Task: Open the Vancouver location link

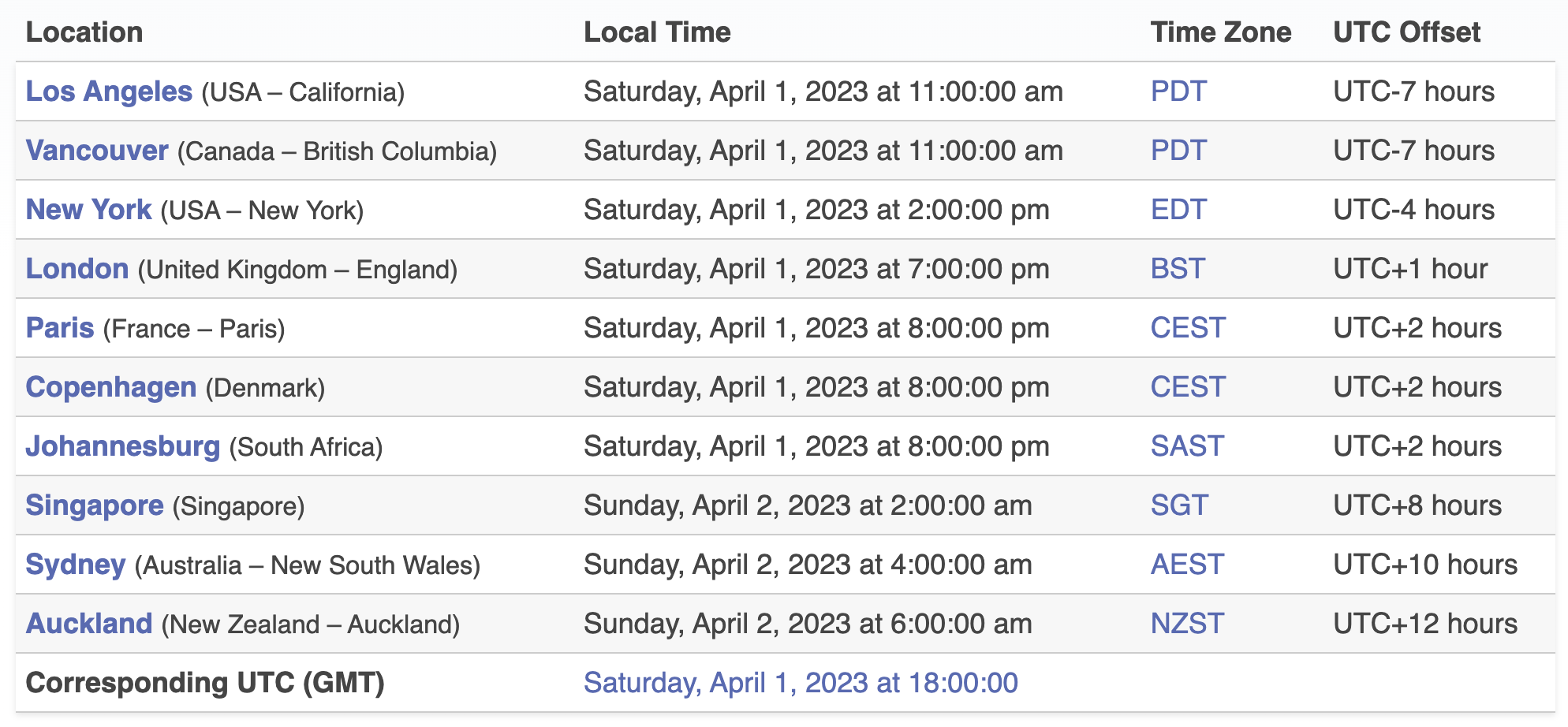Action: click(97, 151)
